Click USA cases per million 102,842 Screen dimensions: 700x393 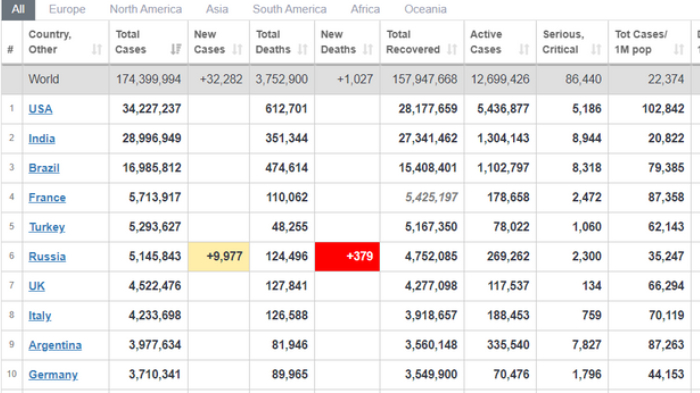663,109
